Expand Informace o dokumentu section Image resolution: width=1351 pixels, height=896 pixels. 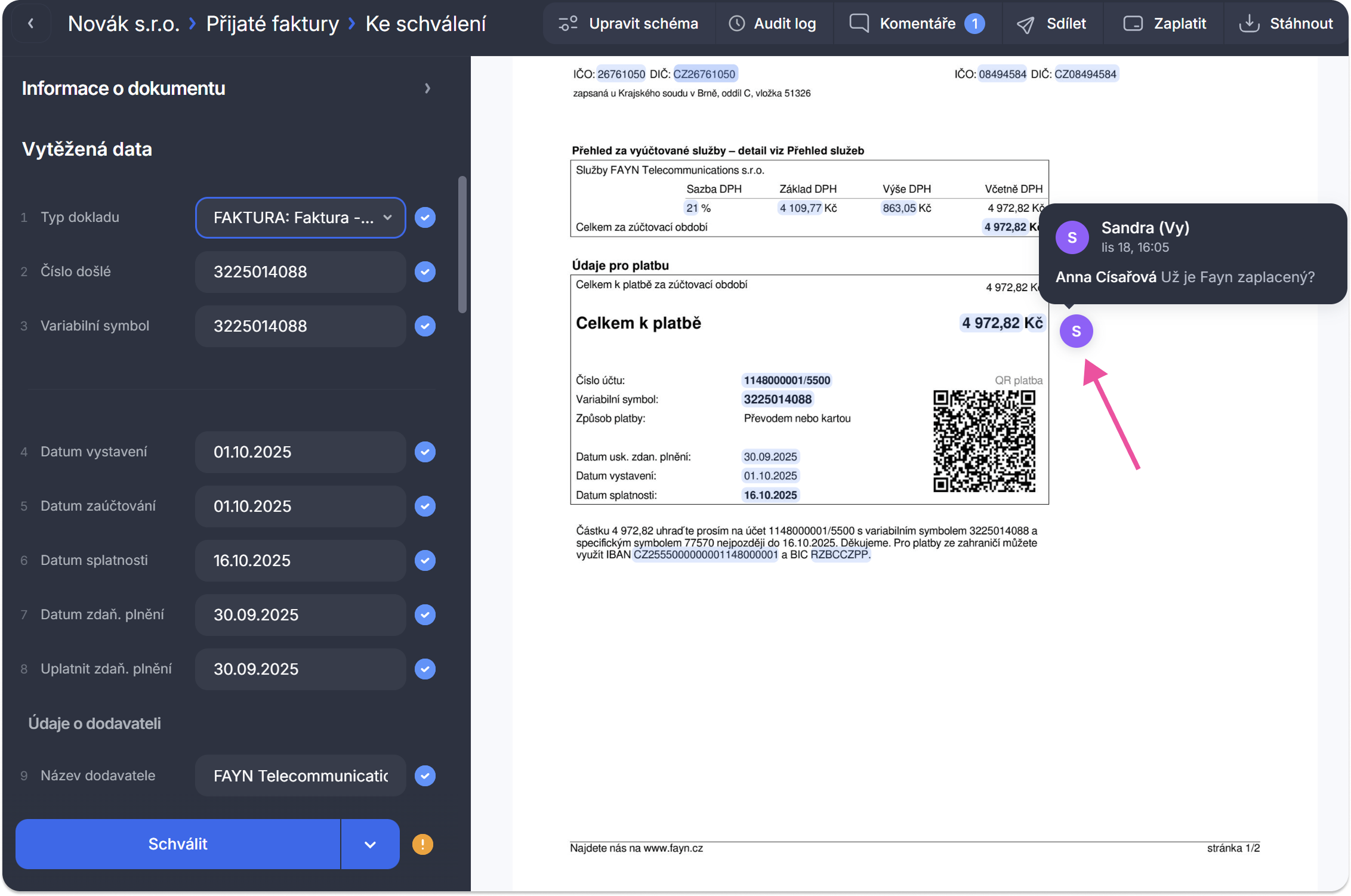tap(427, 88)
